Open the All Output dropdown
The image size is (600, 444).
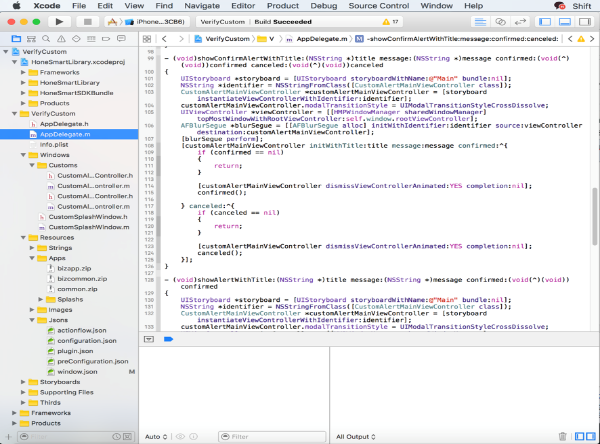pos(356,437)
